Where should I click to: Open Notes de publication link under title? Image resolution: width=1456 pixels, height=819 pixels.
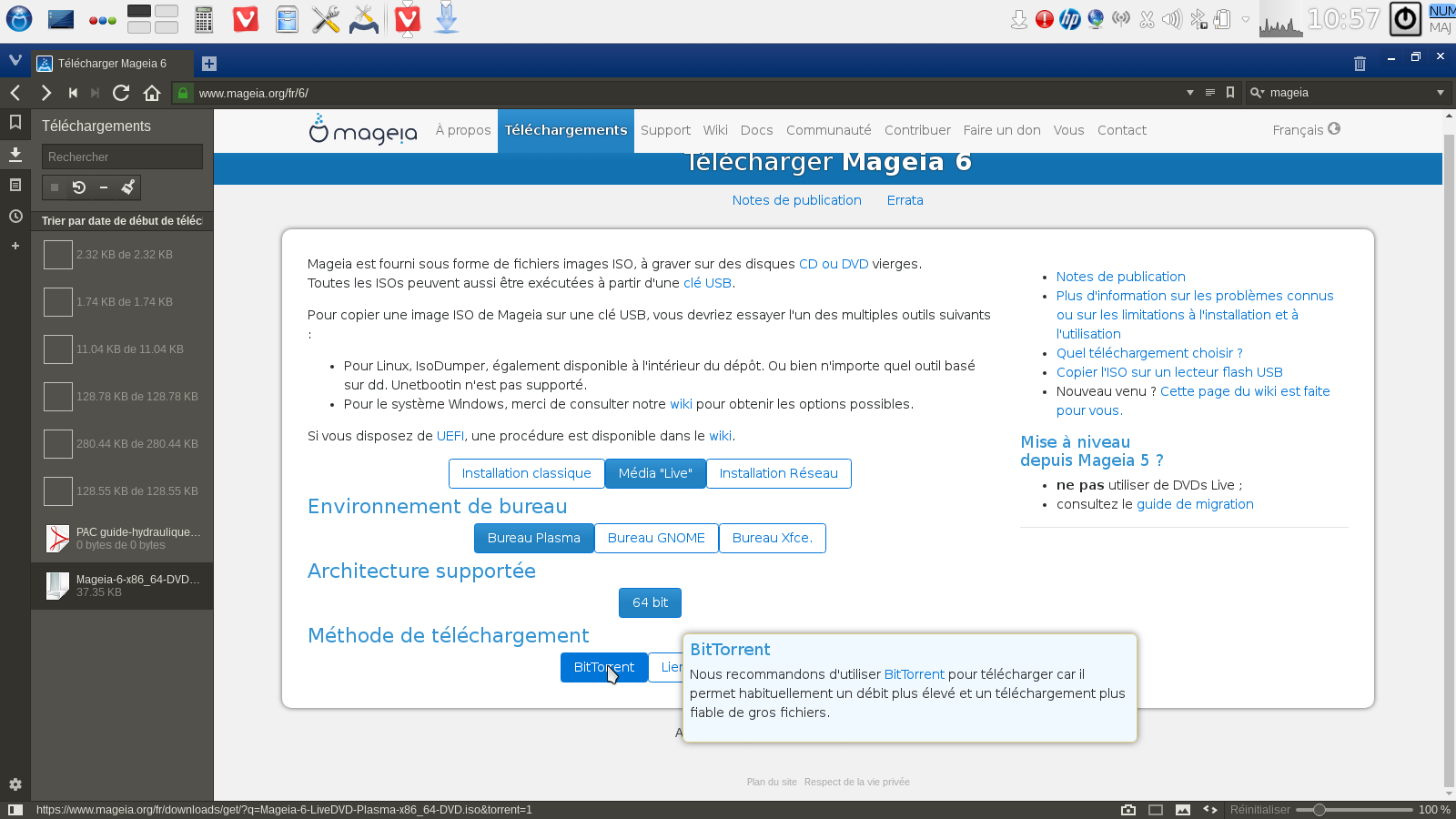(x=796, y=200)
